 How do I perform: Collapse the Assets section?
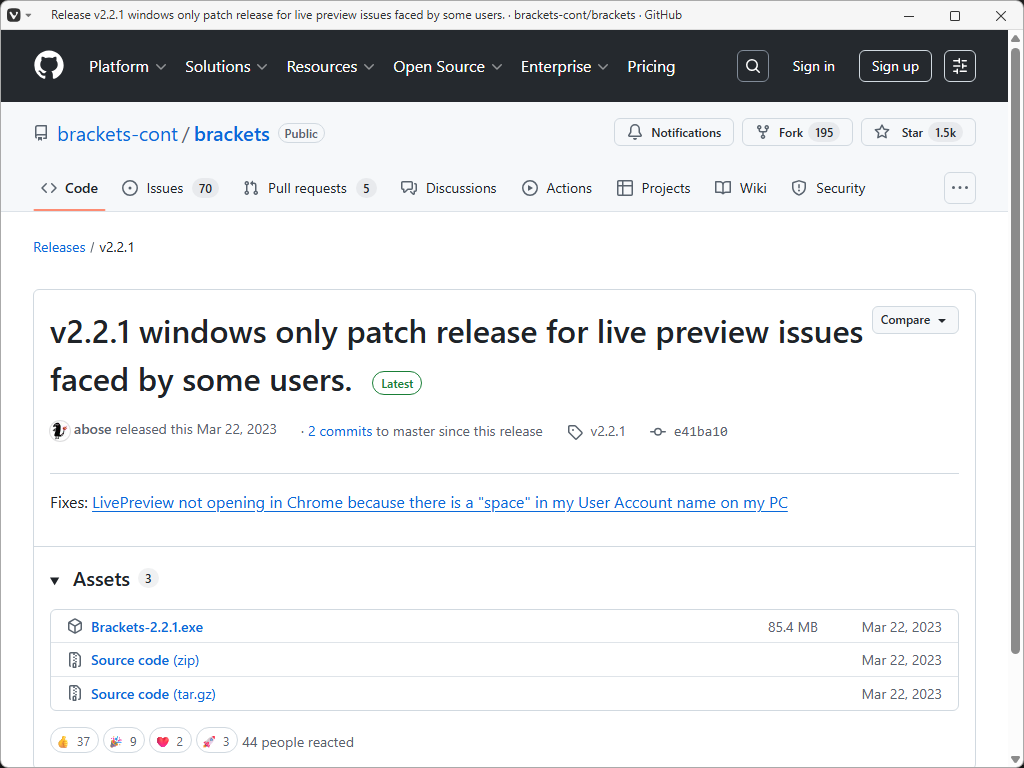click(x=55, y=579)
